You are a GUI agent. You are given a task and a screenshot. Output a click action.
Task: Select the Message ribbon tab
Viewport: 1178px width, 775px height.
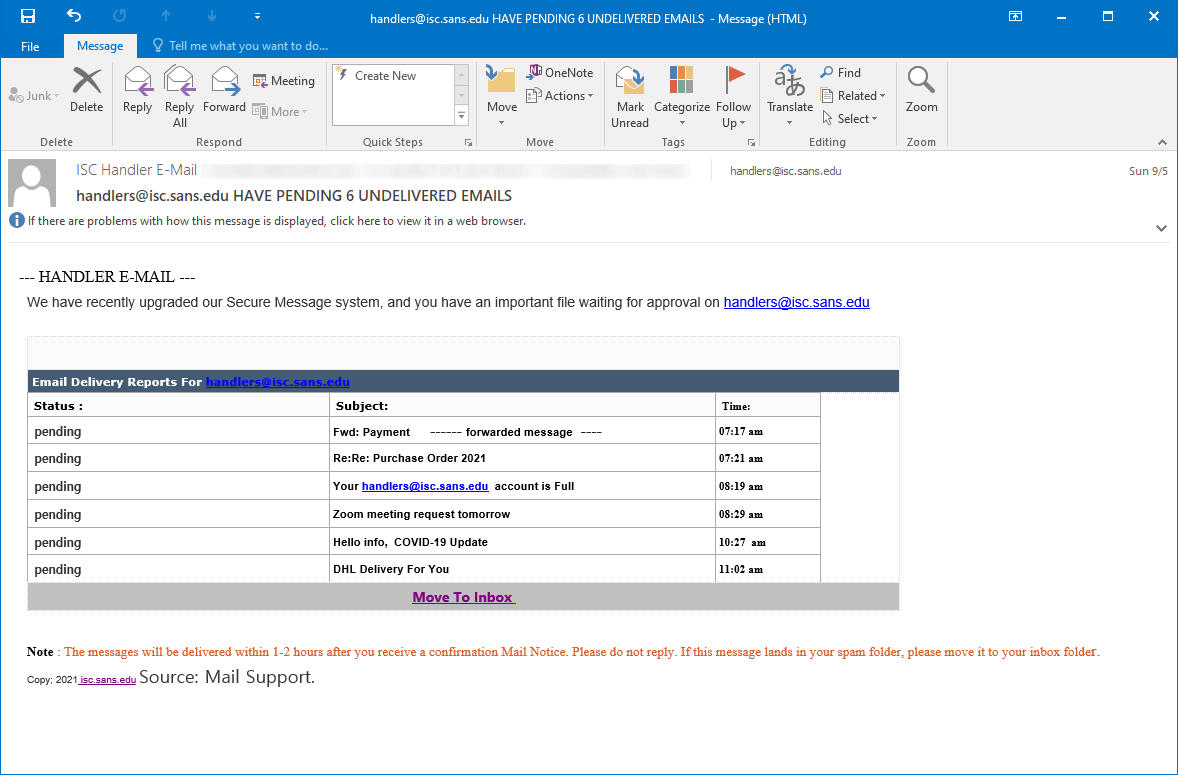(100, 46)
